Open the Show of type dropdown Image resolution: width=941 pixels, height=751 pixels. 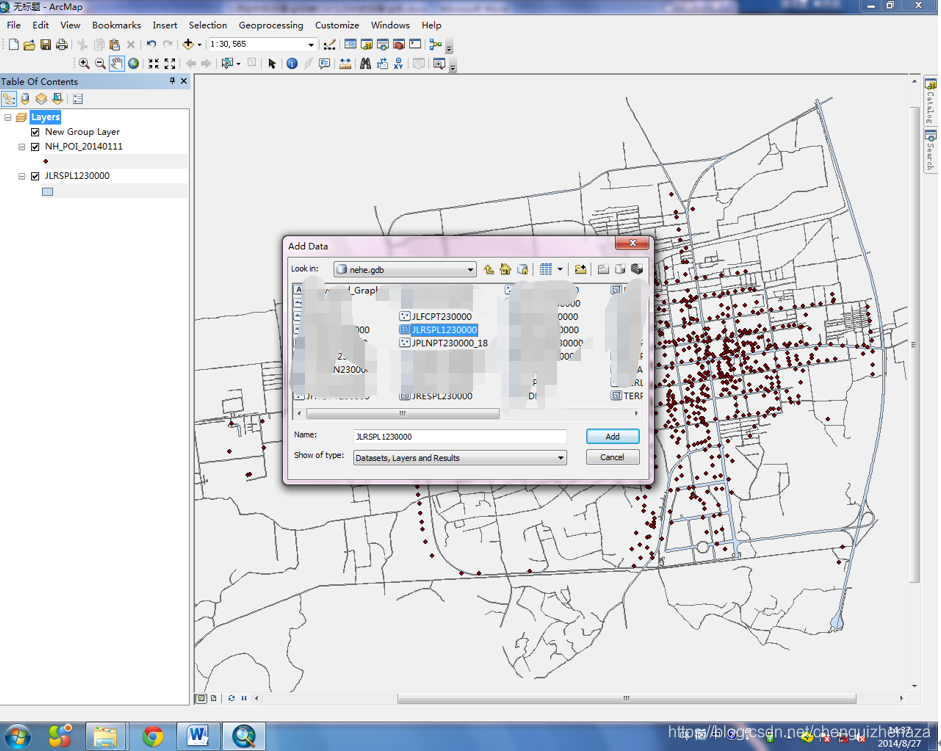561,458
